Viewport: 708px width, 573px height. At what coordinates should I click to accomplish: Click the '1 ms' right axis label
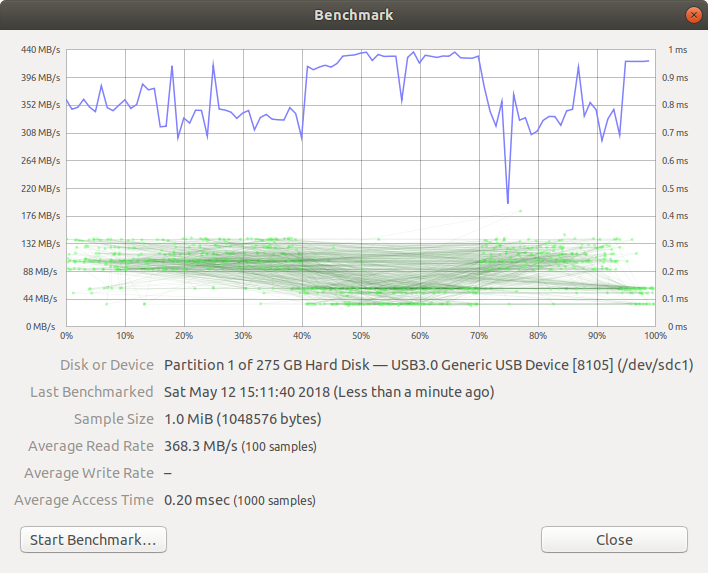pos(678,50)
